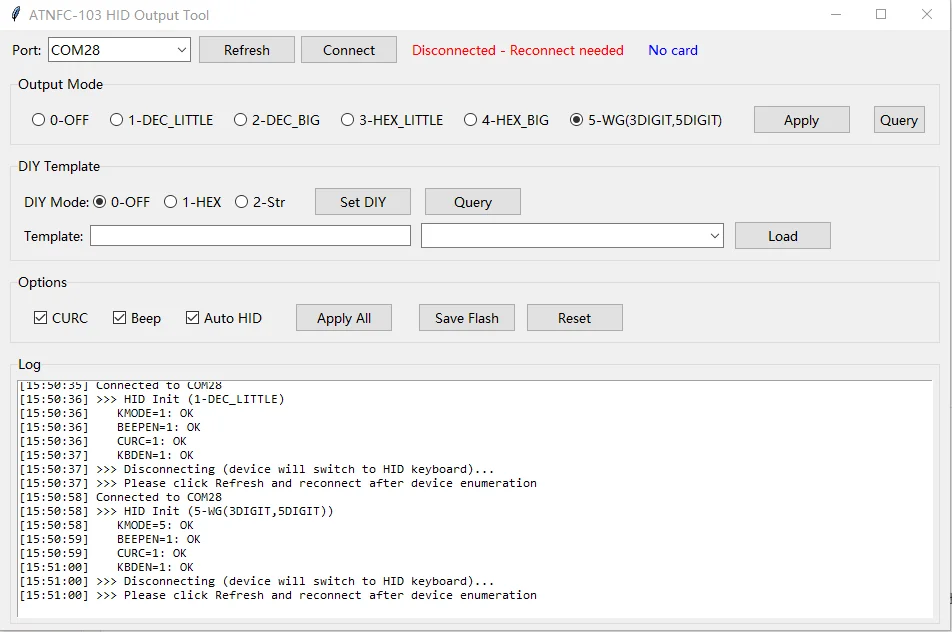This screenshot has height=632, width=952.
Task: Click the log line 'HID Init (5-WG(3DIGIT,5DIGIT))'
Action: [x=228, y=511]
